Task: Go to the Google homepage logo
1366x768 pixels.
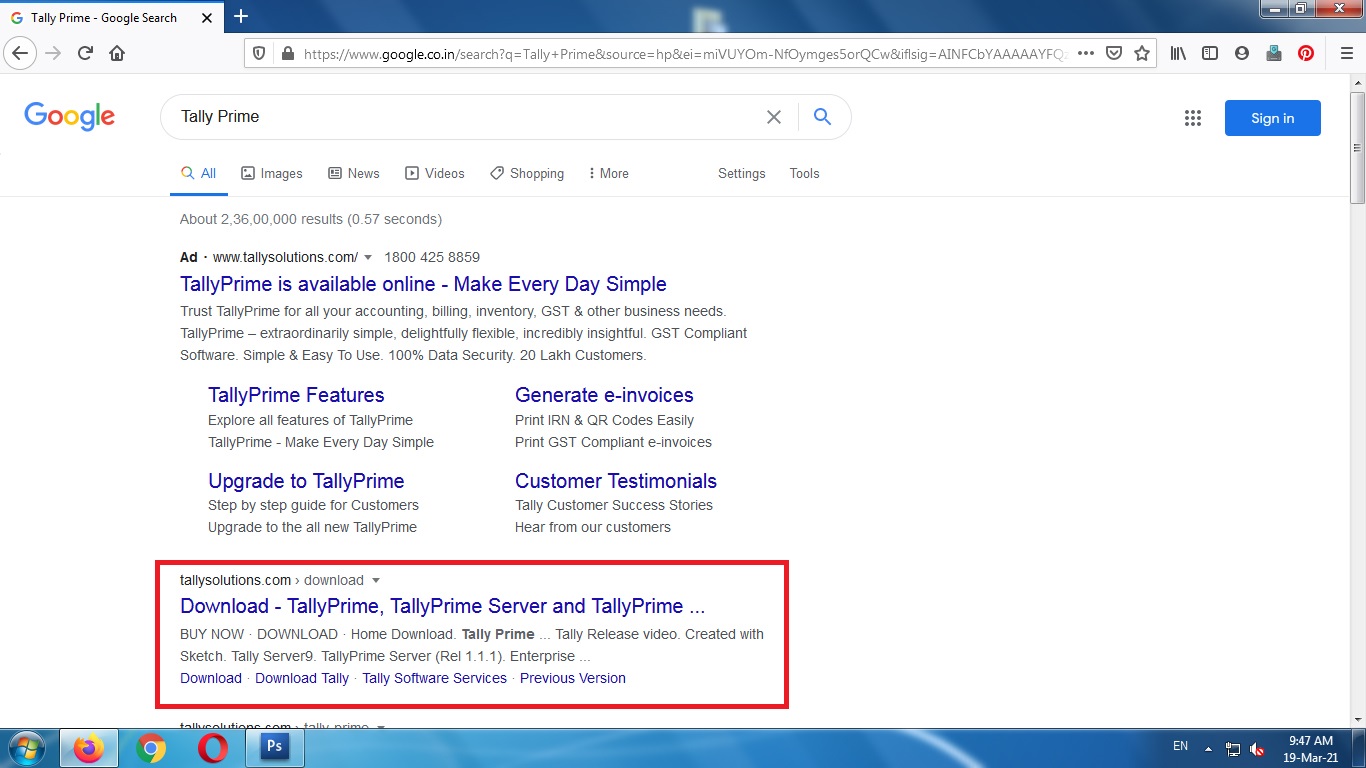Action: tap(70, 116)
